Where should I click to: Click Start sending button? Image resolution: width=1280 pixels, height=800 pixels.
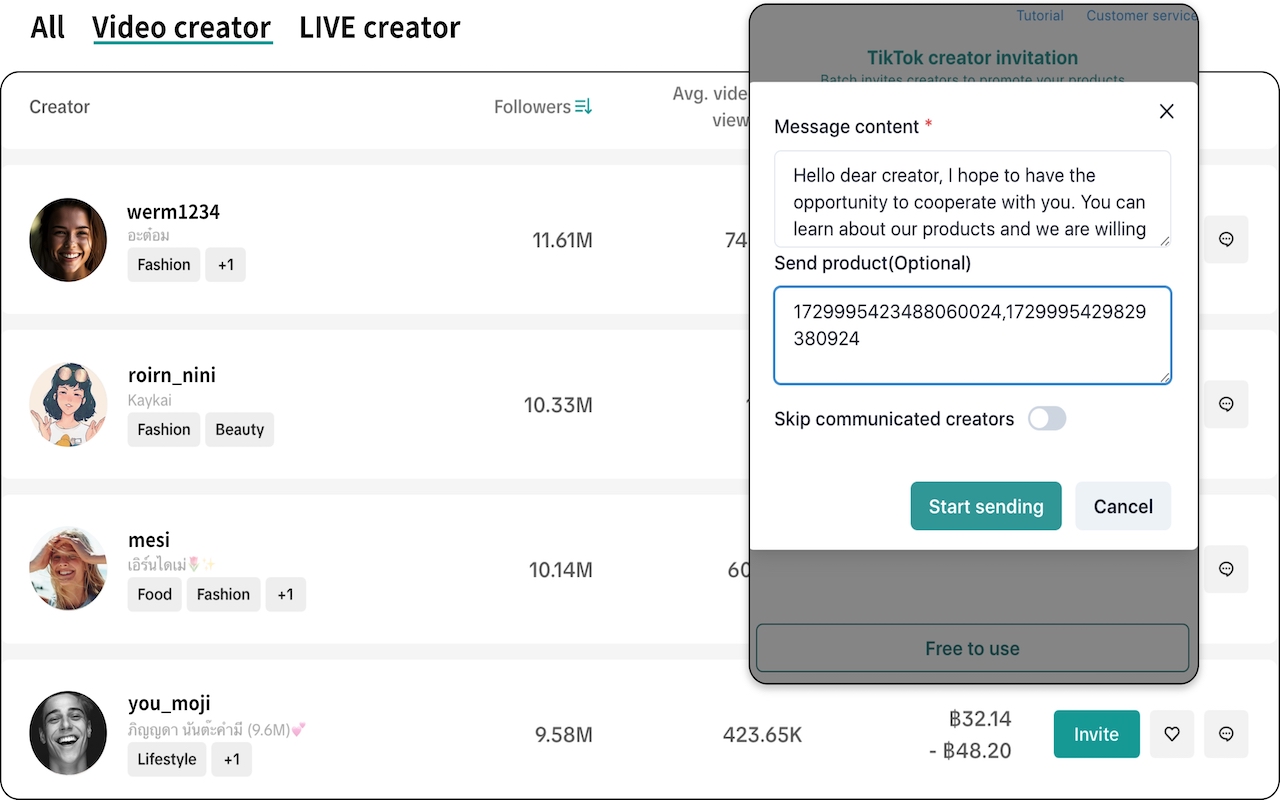985,506
